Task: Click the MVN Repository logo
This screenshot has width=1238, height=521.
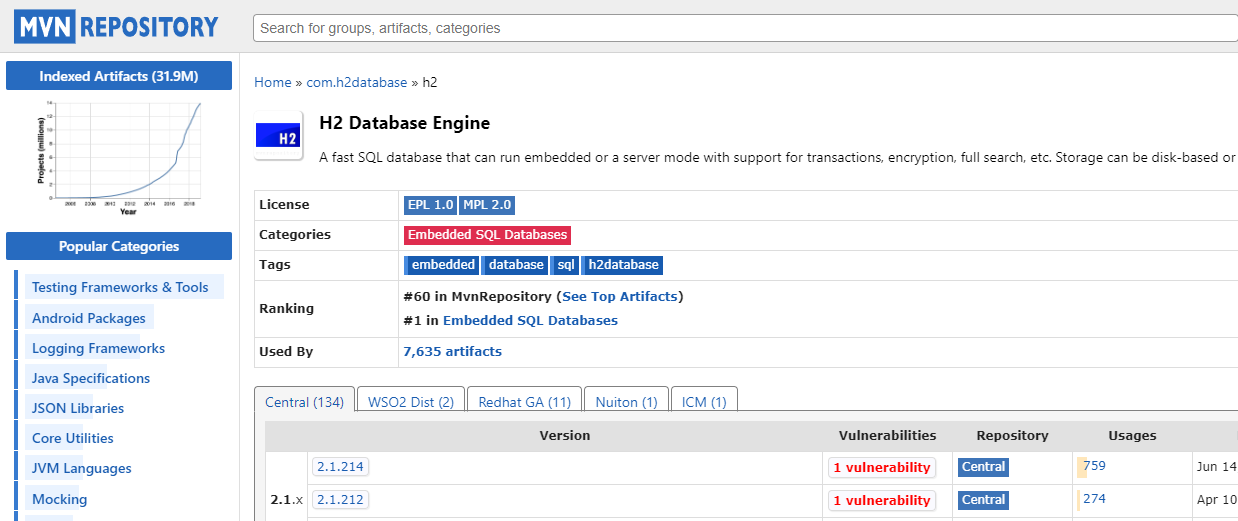Action: (x=116, y=27)
